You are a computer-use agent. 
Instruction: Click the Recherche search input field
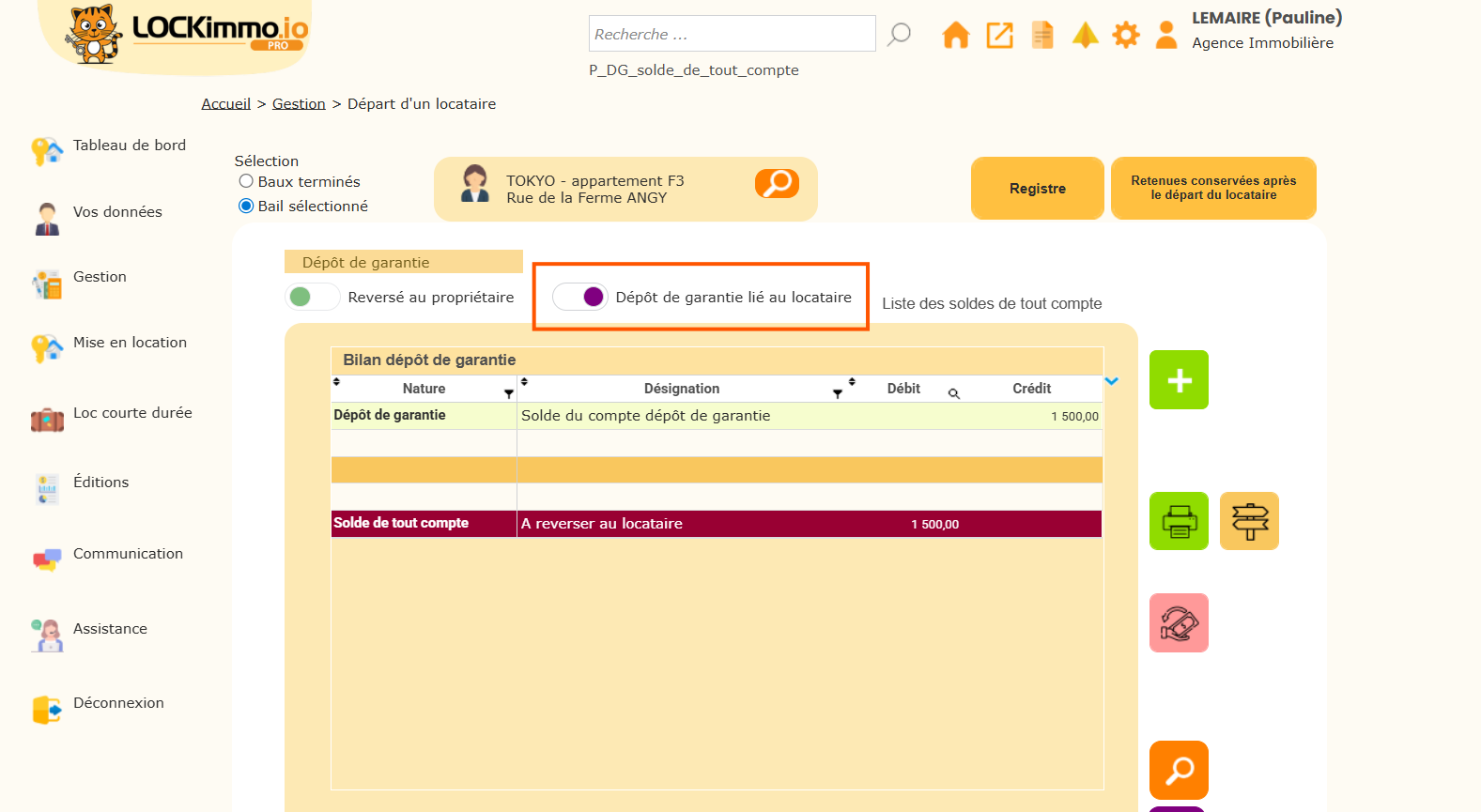732,34
